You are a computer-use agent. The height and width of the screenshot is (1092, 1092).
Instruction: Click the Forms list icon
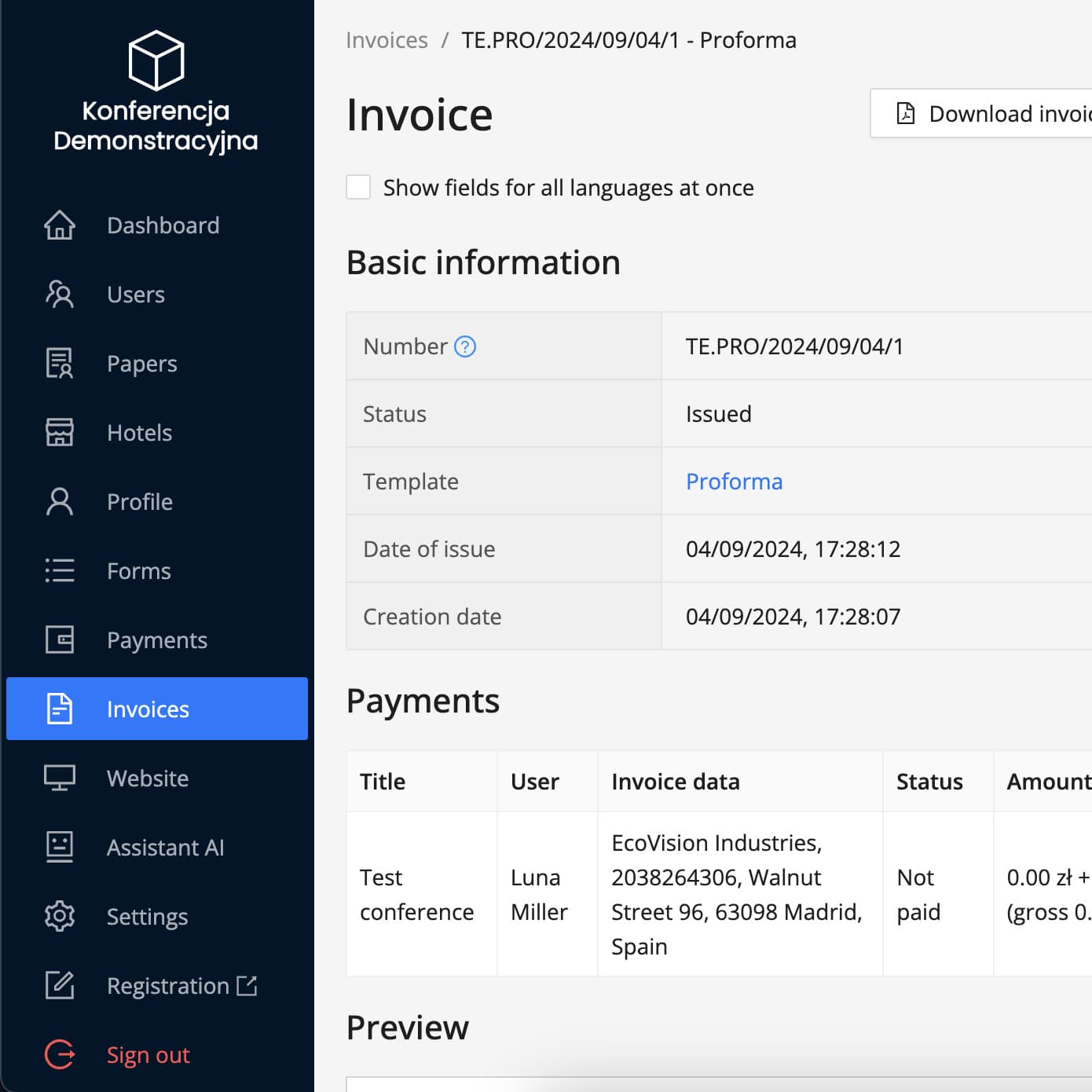[60, 571]
